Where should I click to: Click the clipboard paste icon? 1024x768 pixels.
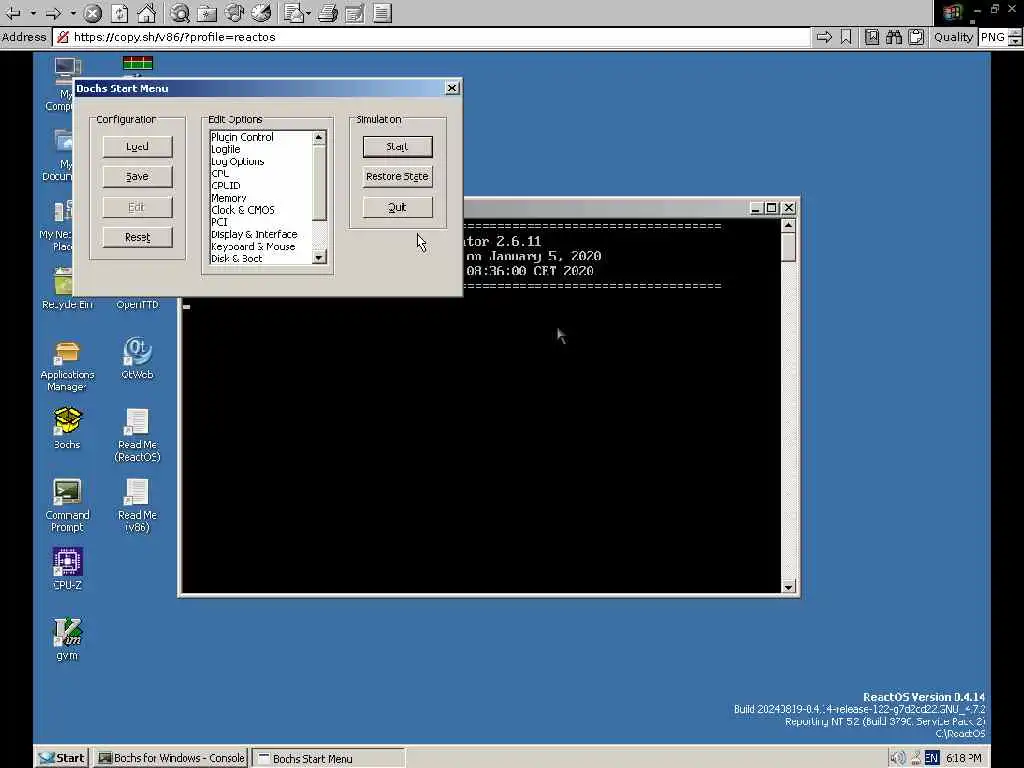916,37
